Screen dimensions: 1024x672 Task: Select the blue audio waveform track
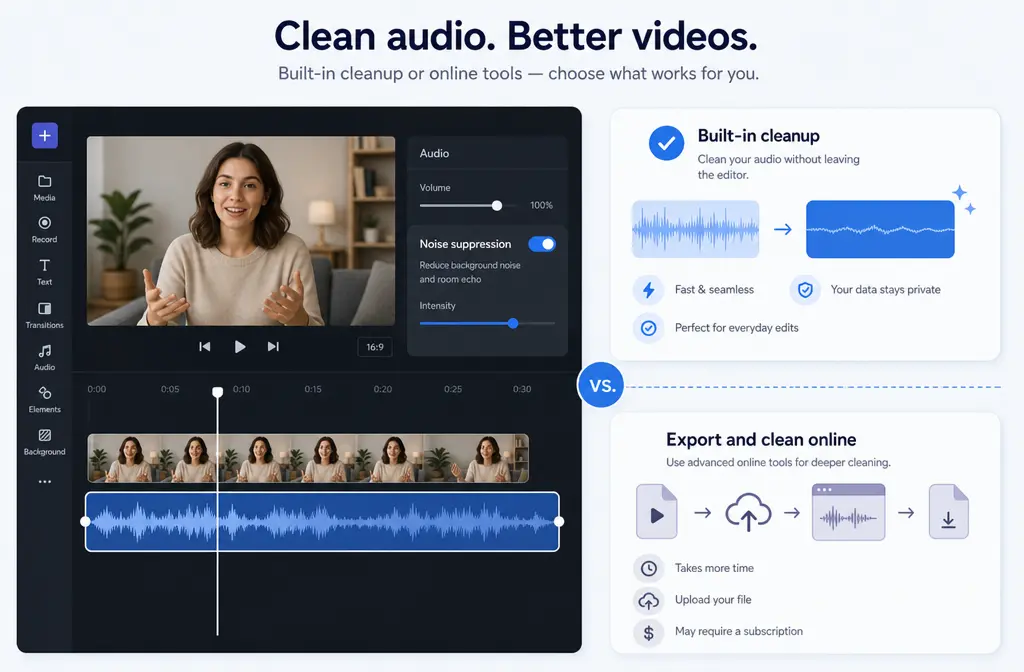click(x=322, y=522)
